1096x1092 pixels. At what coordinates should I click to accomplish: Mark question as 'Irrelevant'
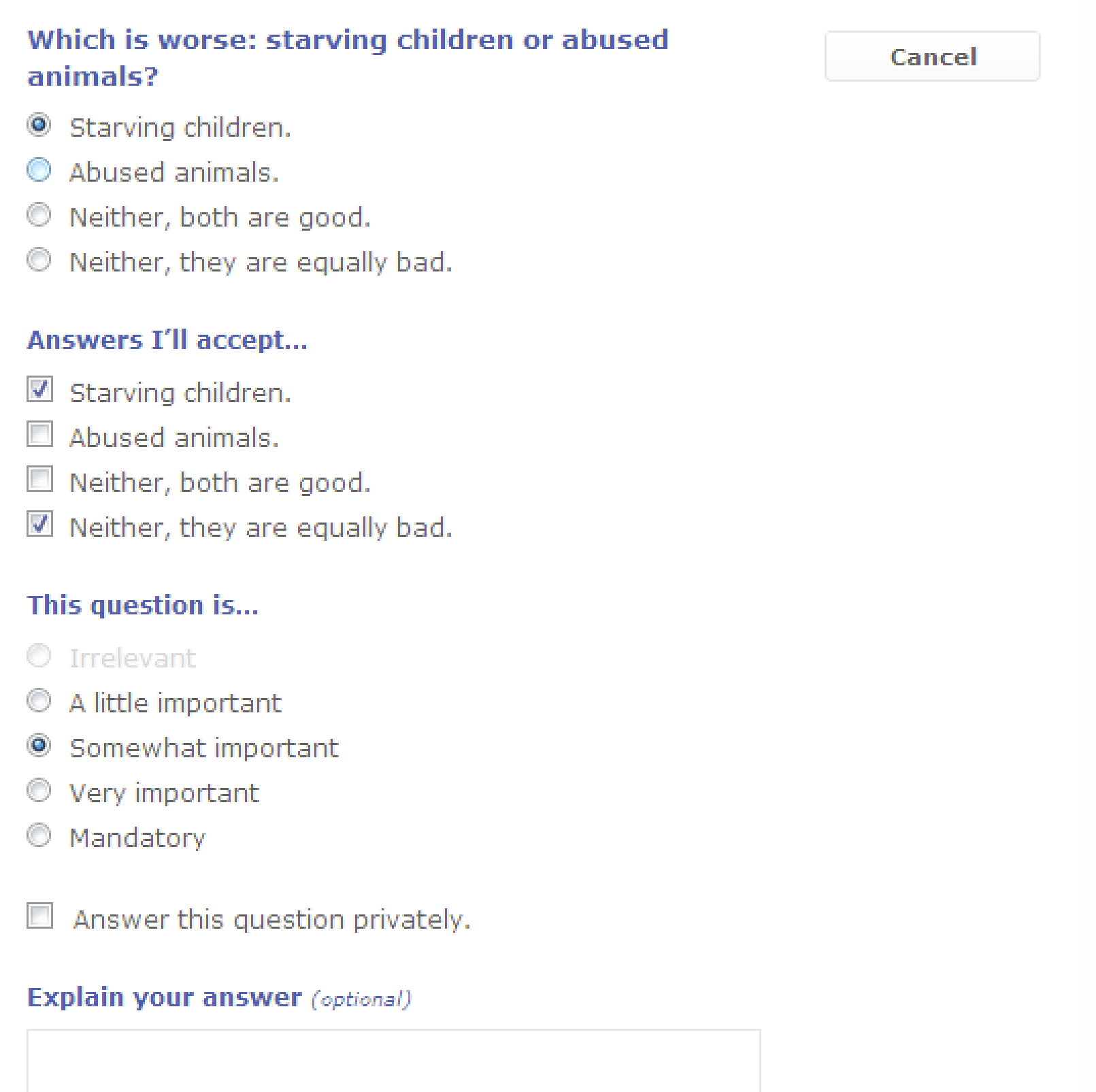coord(39,656)
